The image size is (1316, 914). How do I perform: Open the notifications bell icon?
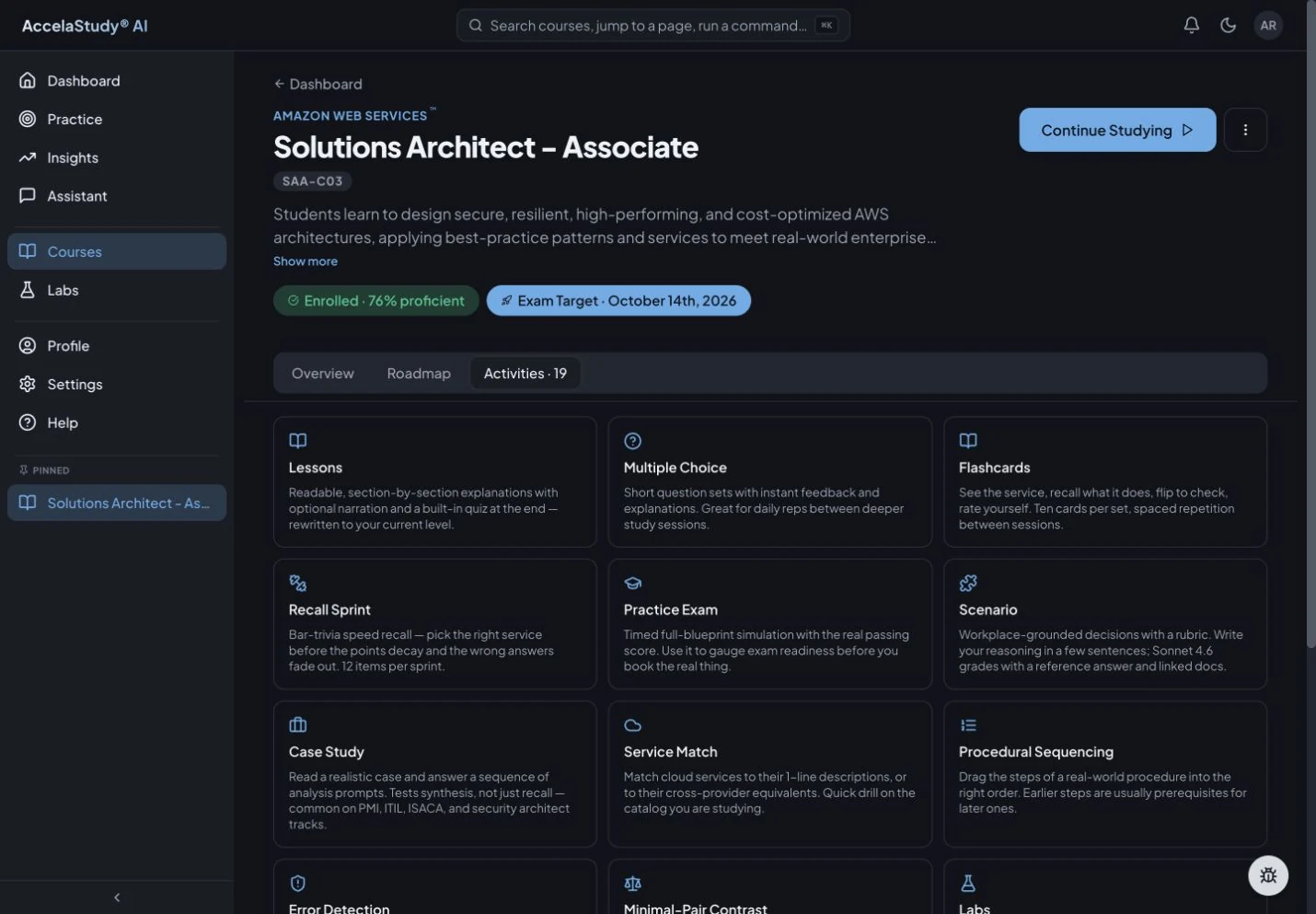[x=1191, y=25]
